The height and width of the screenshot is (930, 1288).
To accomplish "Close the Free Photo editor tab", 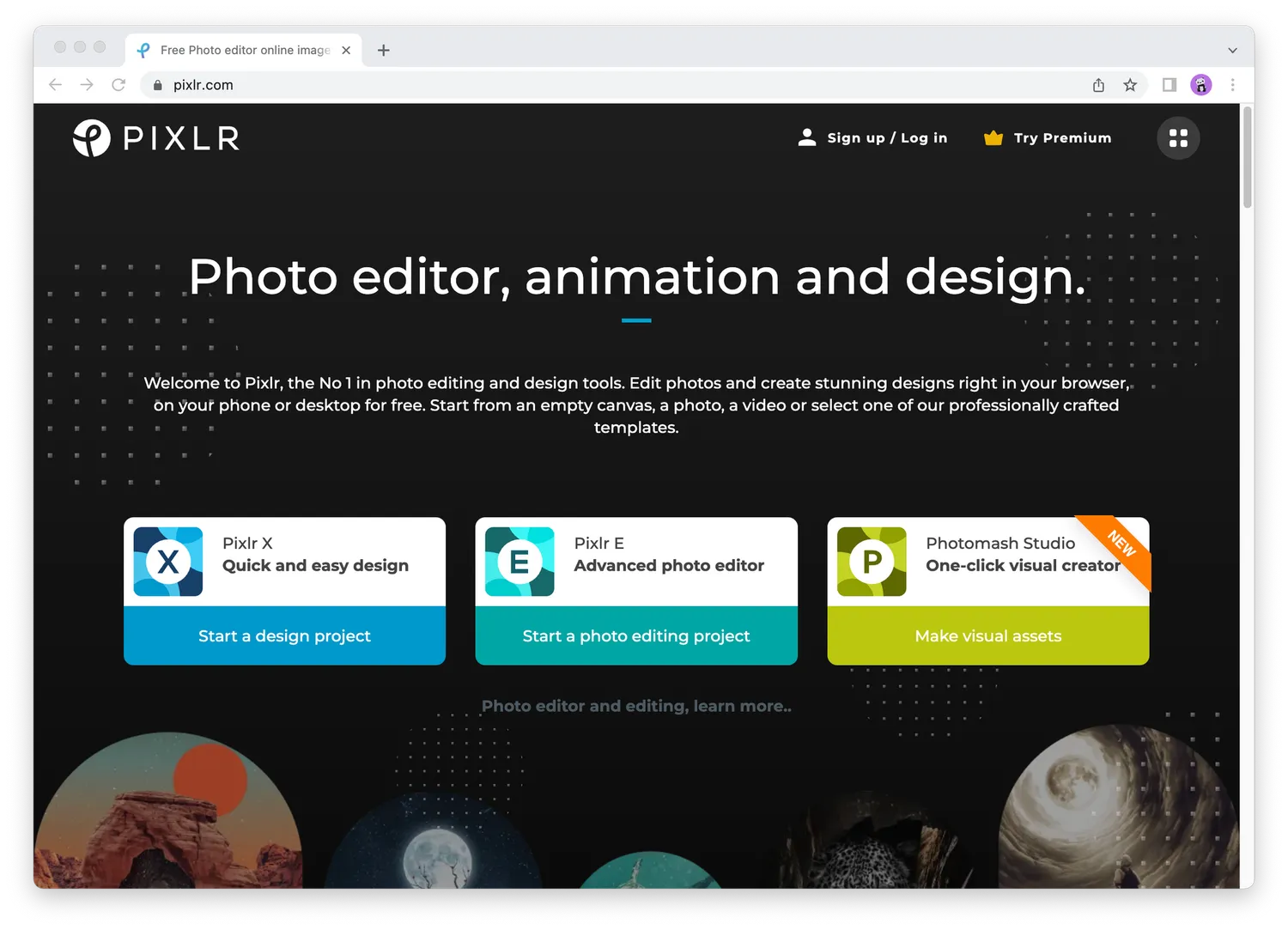I will [x=346, y=51].
